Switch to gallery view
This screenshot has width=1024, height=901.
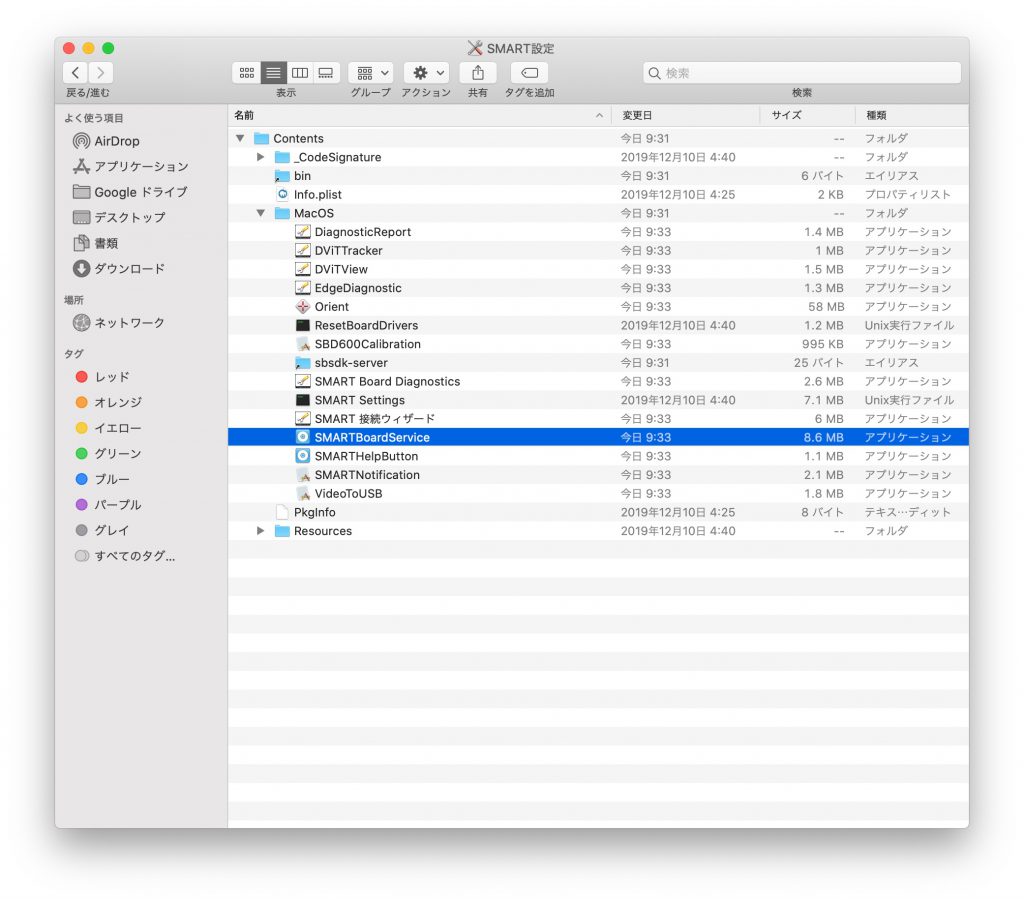[326, 72]
